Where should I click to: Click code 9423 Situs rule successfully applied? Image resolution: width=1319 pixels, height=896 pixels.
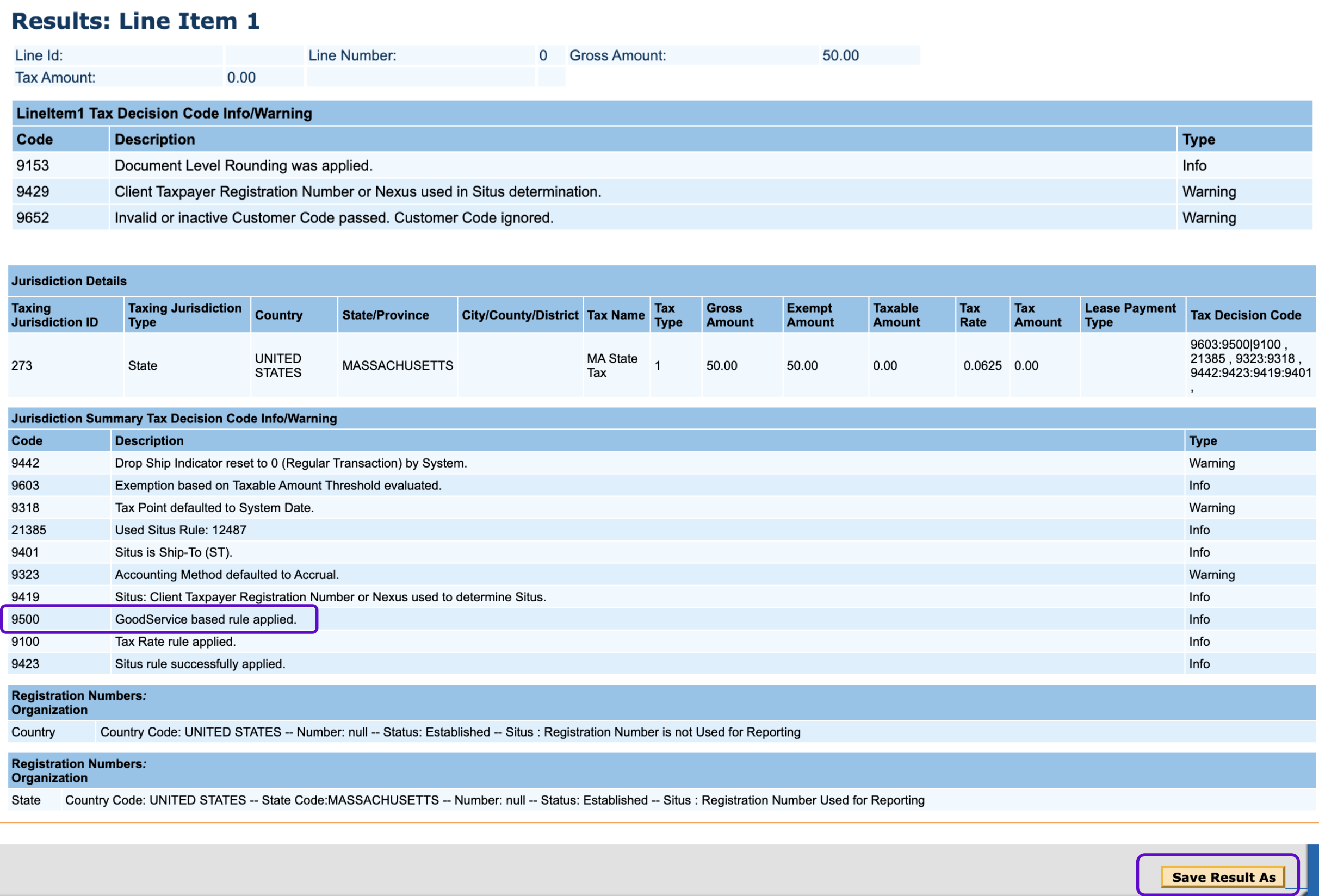pos(200,664)
